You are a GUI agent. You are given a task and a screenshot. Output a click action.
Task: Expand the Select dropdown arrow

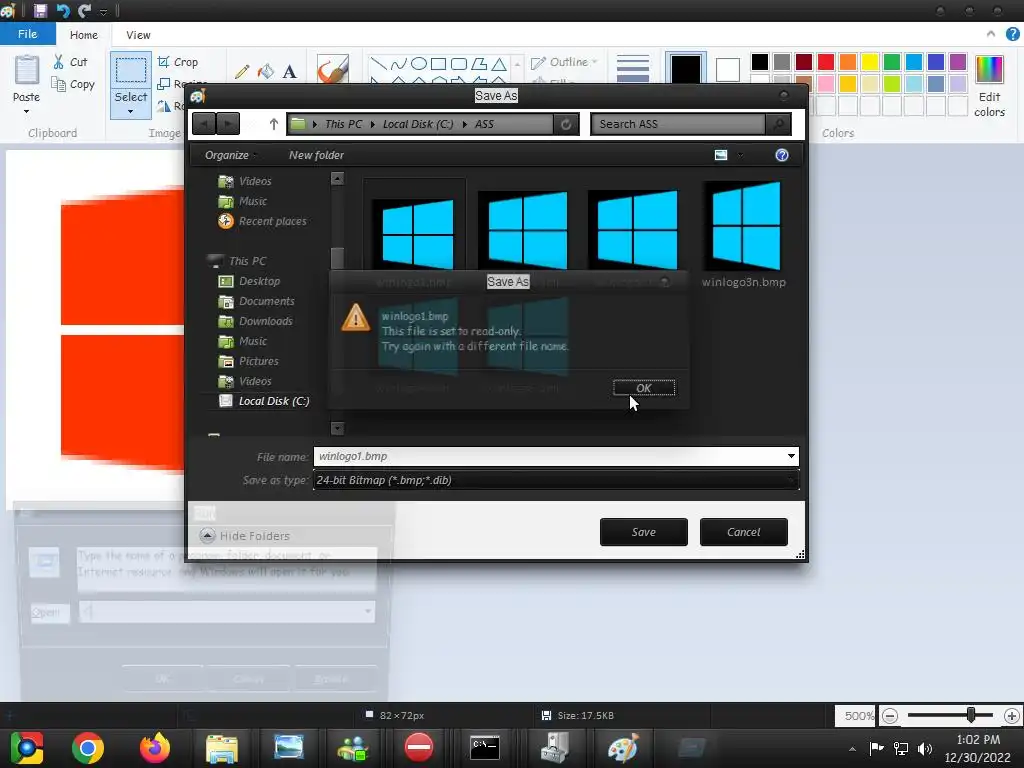point(131,112)
